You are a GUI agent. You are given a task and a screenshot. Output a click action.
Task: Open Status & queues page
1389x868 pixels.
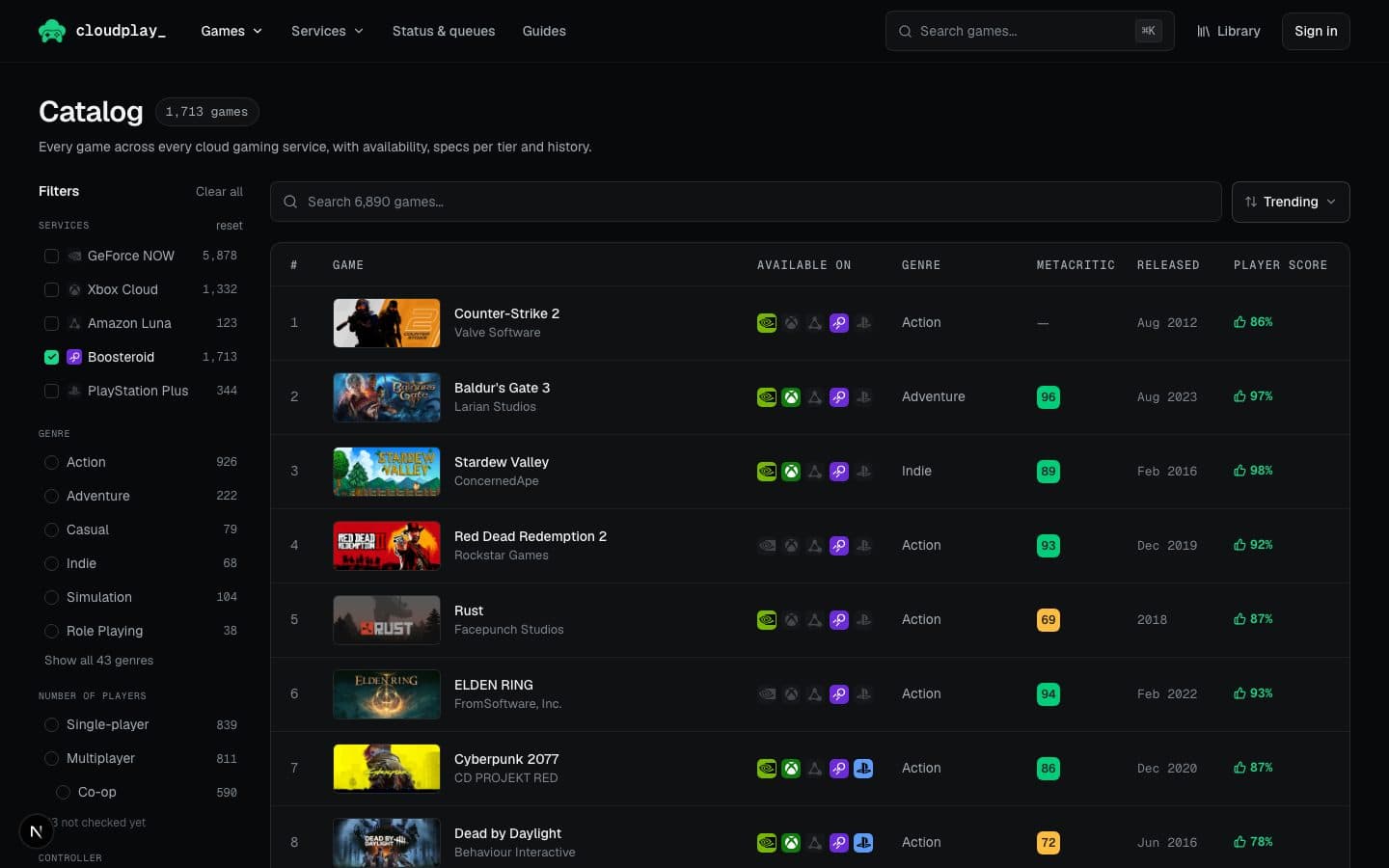tap(444, 31)
